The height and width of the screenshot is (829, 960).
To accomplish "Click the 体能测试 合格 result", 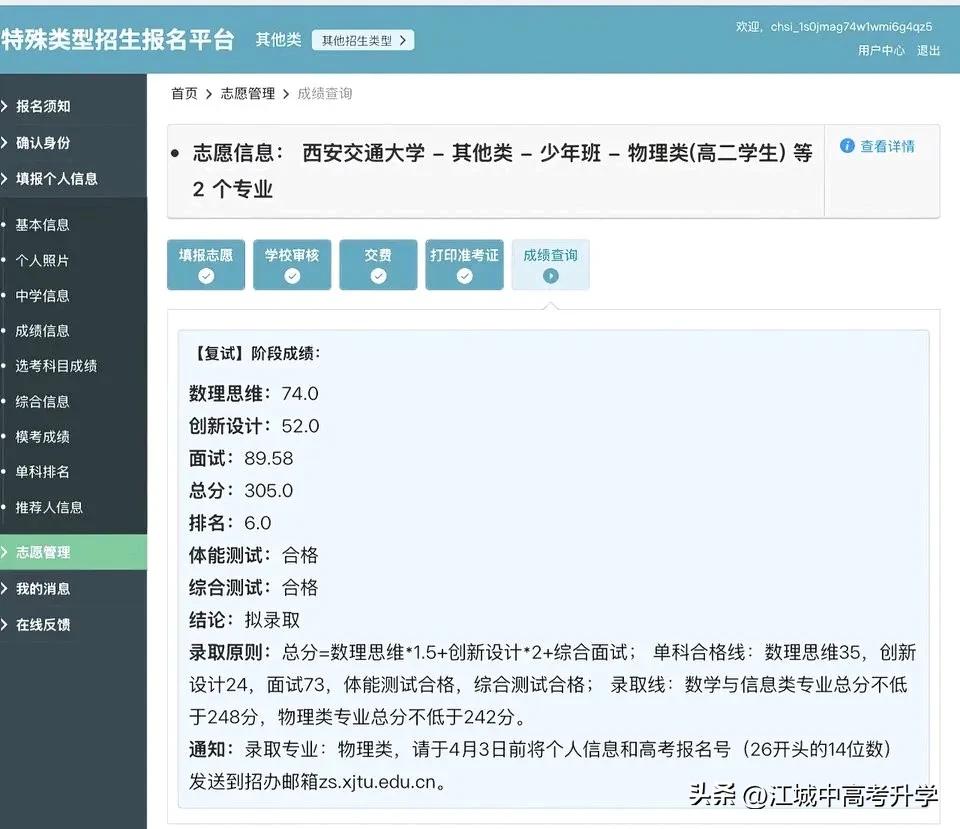I will 300,555.
